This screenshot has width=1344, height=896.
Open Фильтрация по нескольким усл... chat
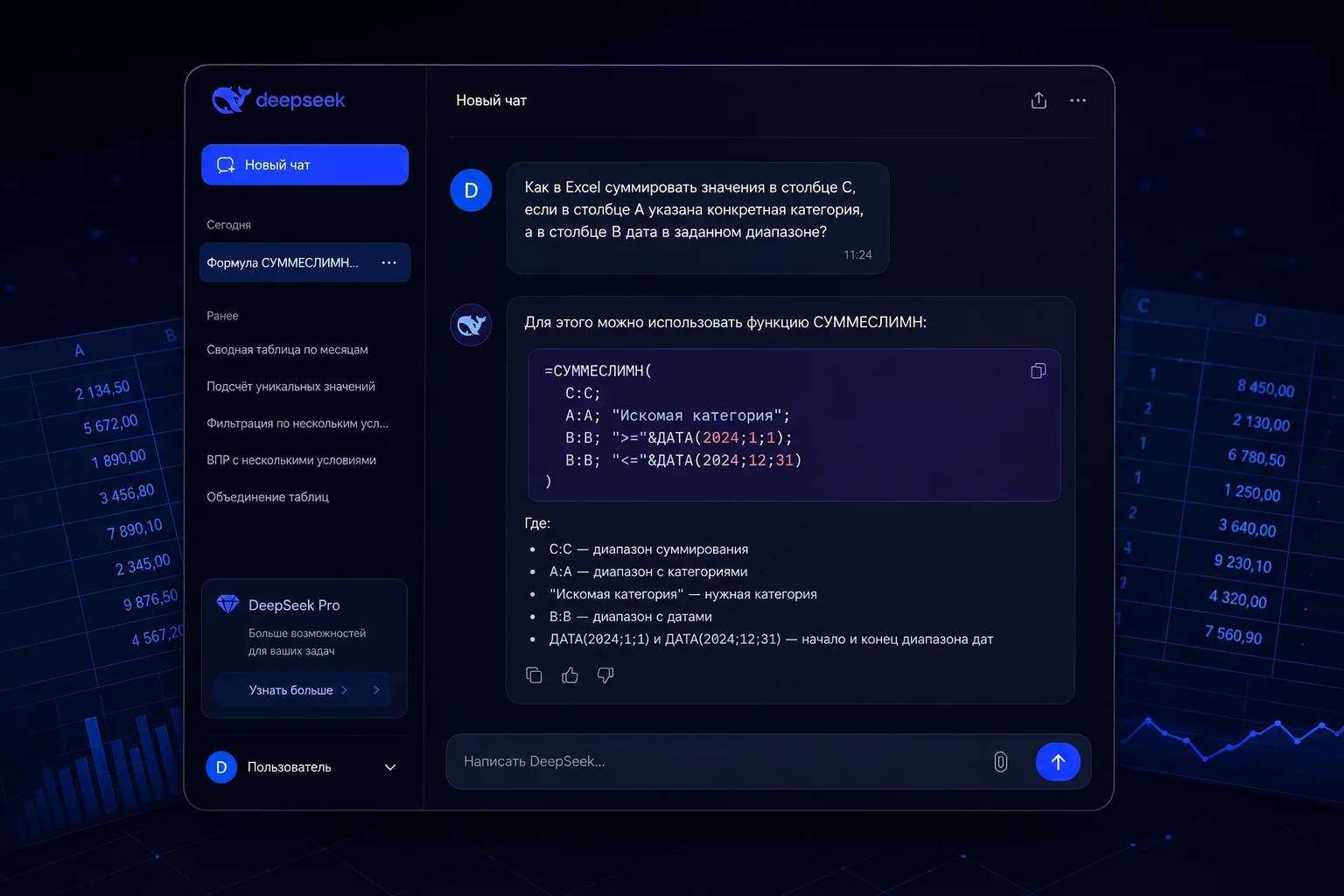pos(297,423)
